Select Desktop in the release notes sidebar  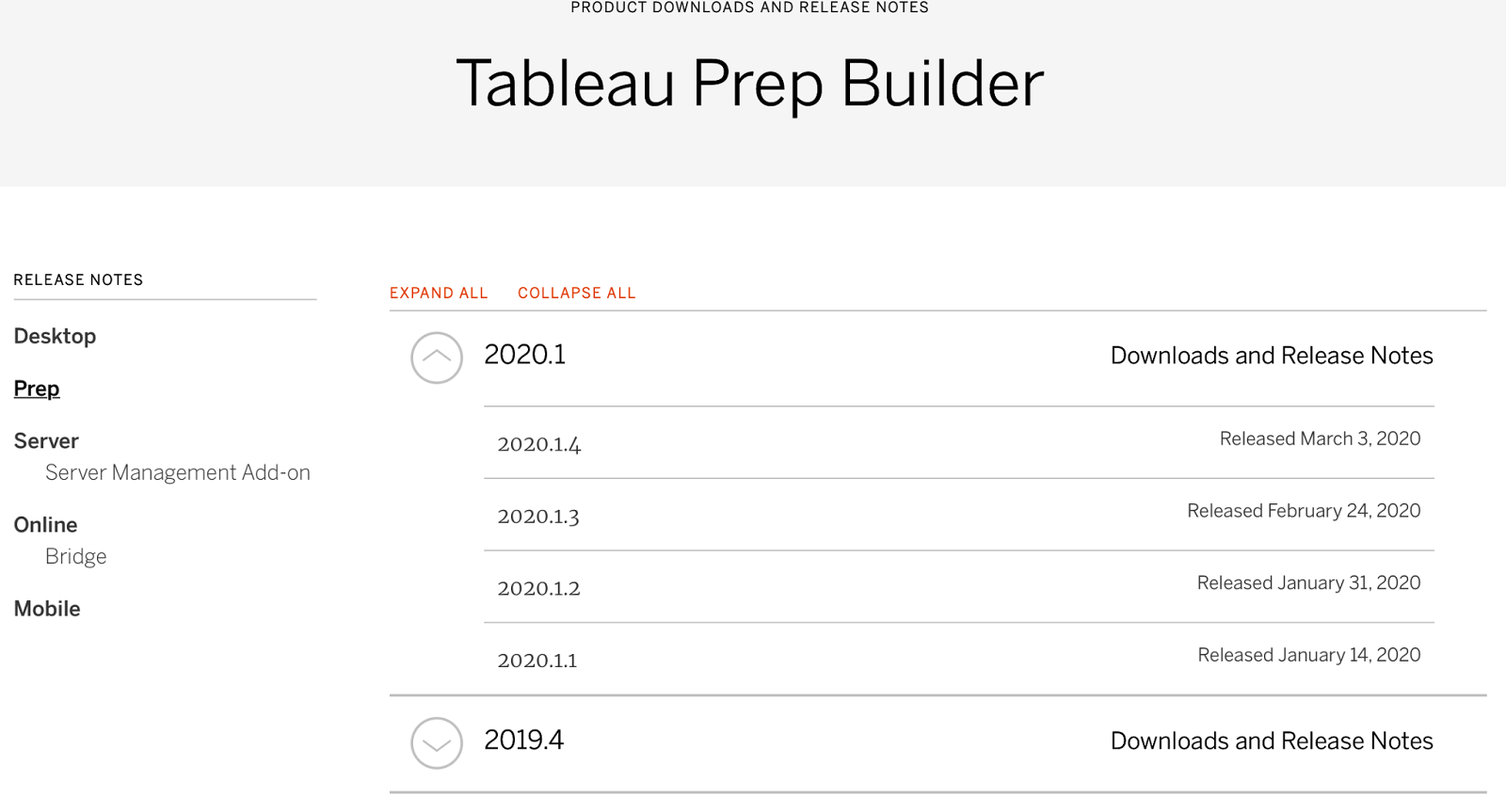(55, 336)
